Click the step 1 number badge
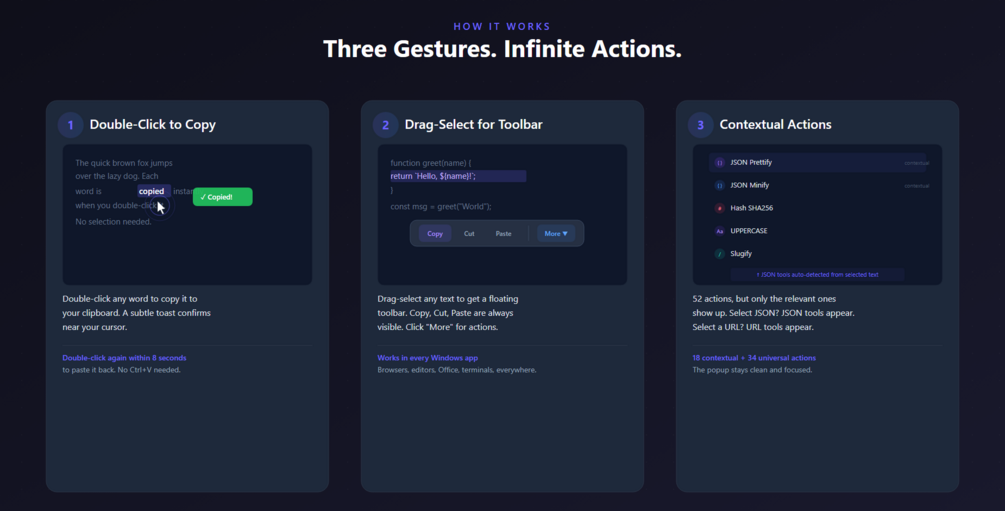Screen dimensions: 1005x511 pyautogui.click(x=70, y=125)
